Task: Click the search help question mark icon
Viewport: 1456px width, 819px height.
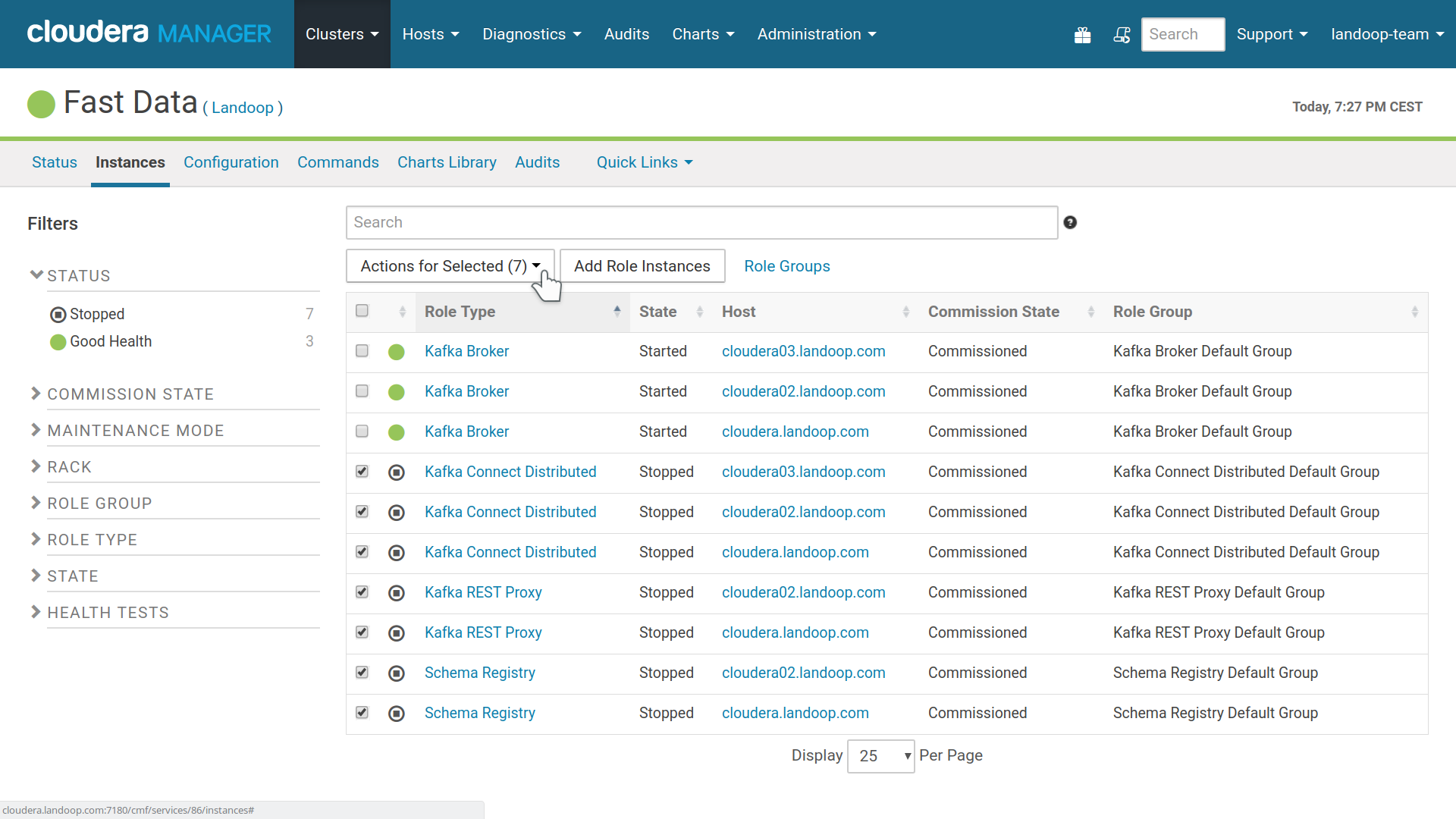Action: 1070,222
